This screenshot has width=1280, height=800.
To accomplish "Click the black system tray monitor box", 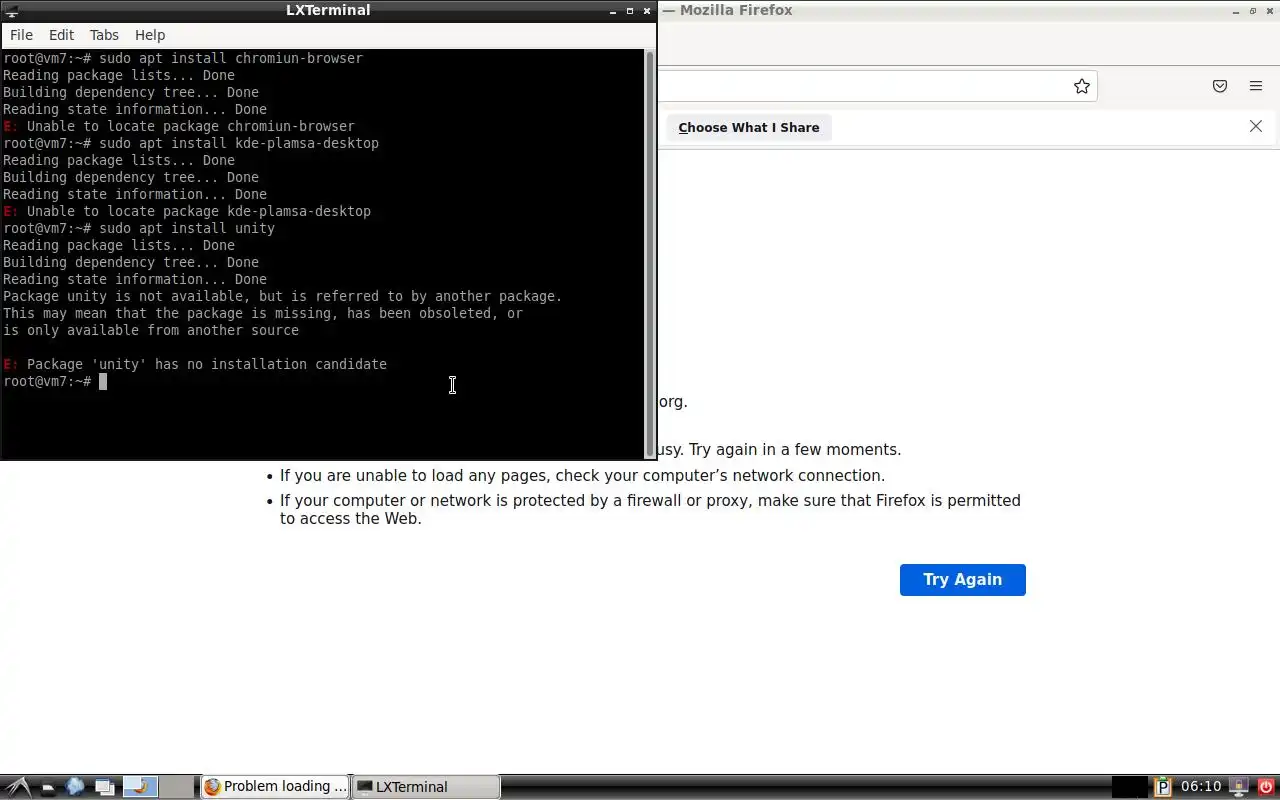I will click(1130, 787).
